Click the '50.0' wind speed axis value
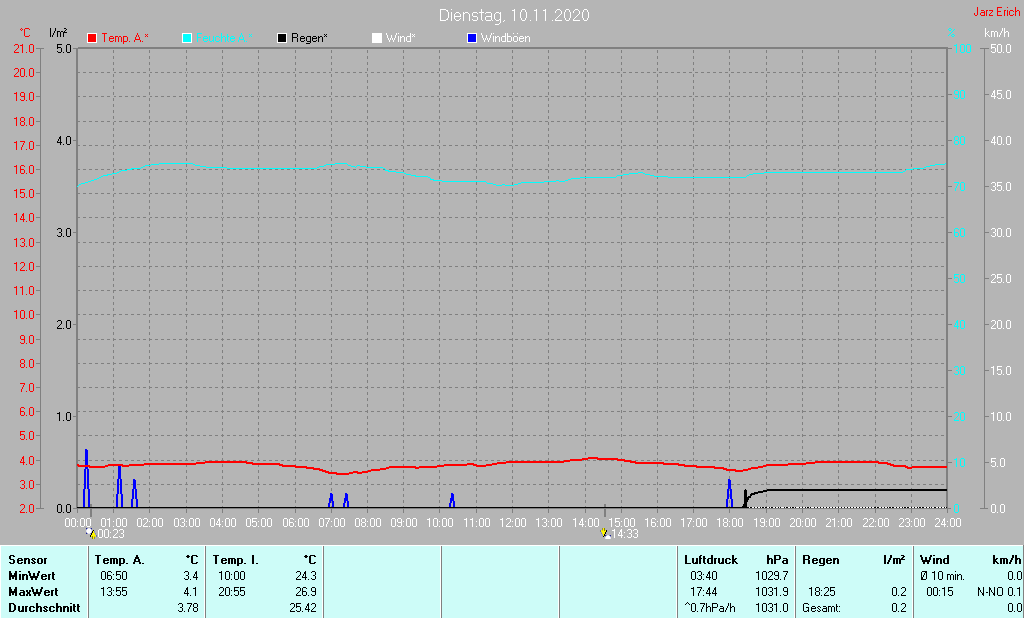This screenshot has height=618, width=1024. tap(1000, 48)
